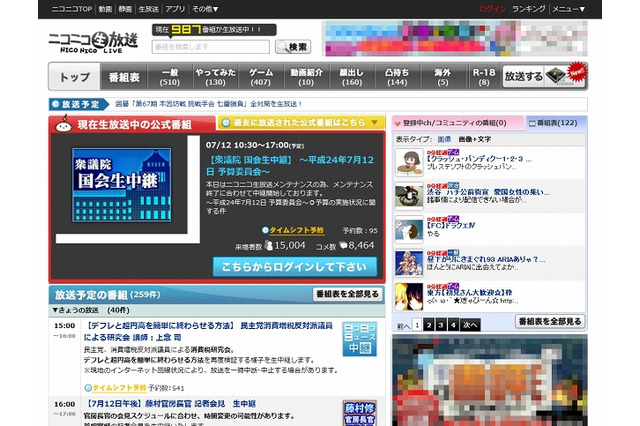This screenshot has width=640, height=426.
Task: Go to page 3 of the stream list
Action: 441,325
